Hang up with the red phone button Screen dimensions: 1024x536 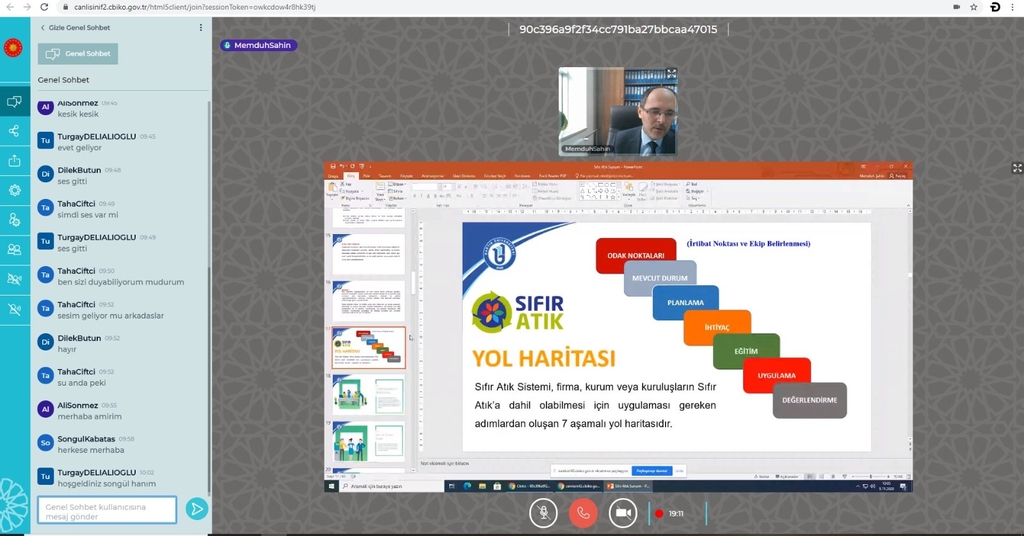click(583, 513)
